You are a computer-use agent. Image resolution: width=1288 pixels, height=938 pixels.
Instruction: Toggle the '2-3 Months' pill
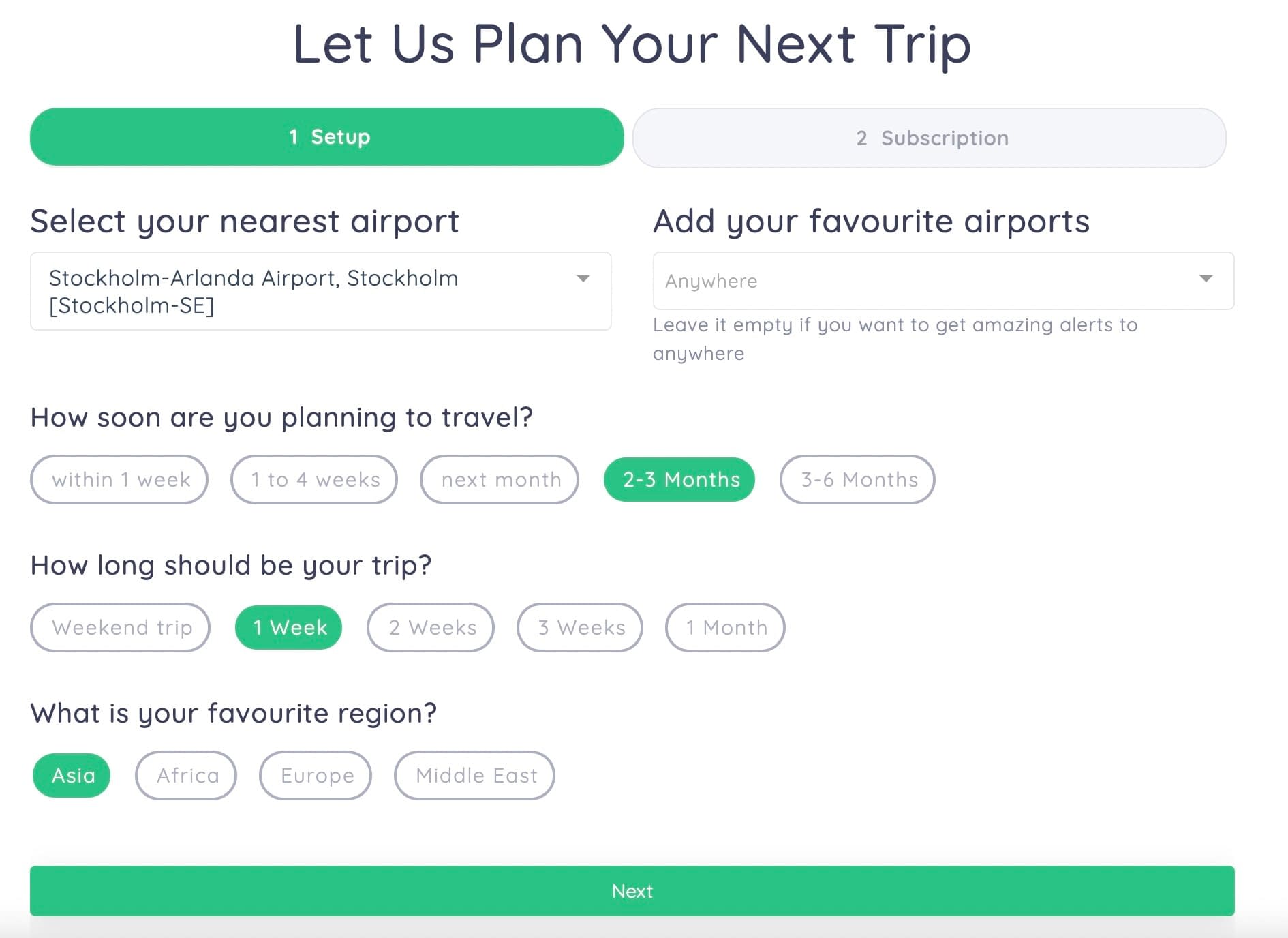point(679,479)
